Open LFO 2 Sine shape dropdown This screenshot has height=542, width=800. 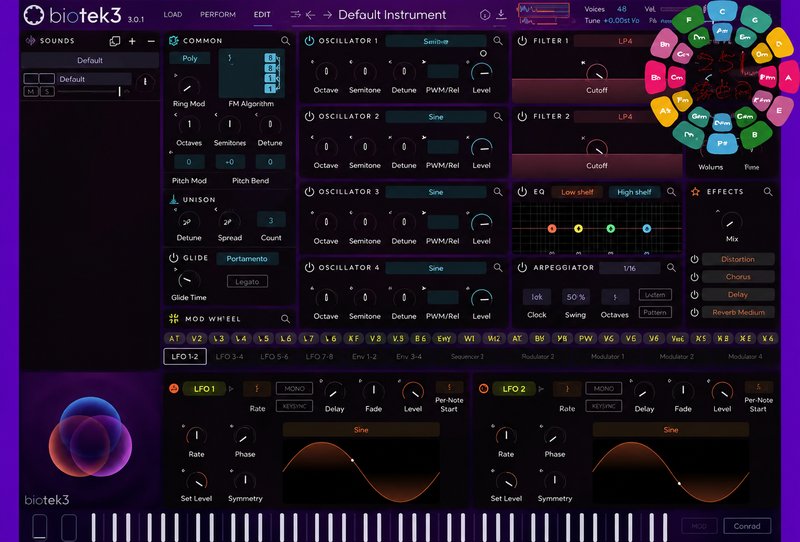[671, 430]
